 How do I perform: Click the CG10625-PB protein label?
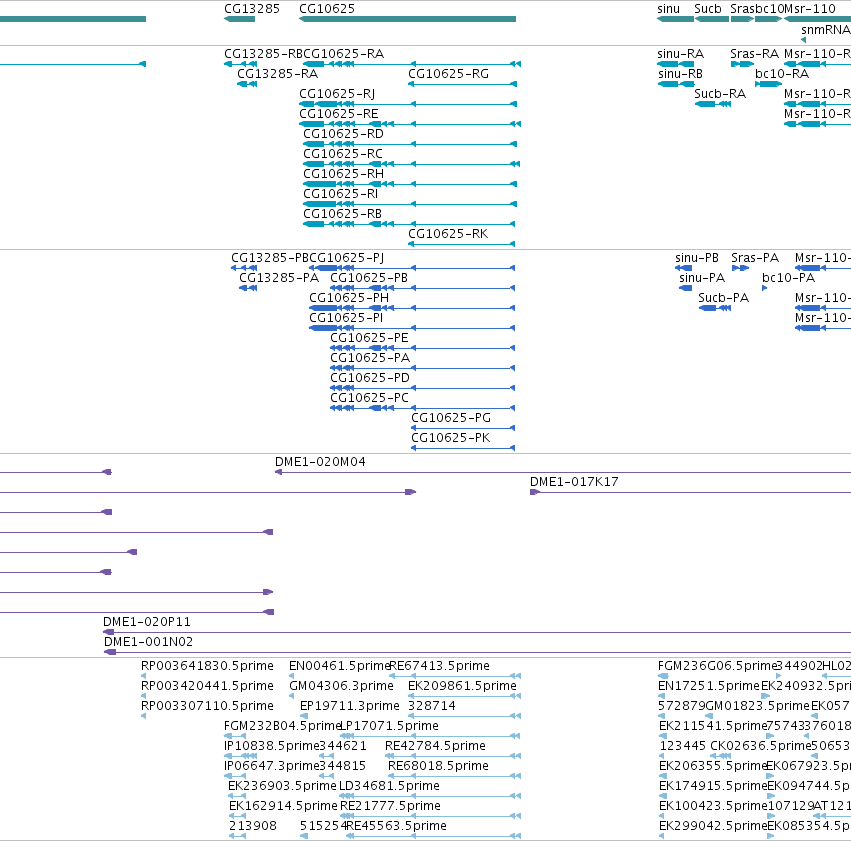click(369, 278)
